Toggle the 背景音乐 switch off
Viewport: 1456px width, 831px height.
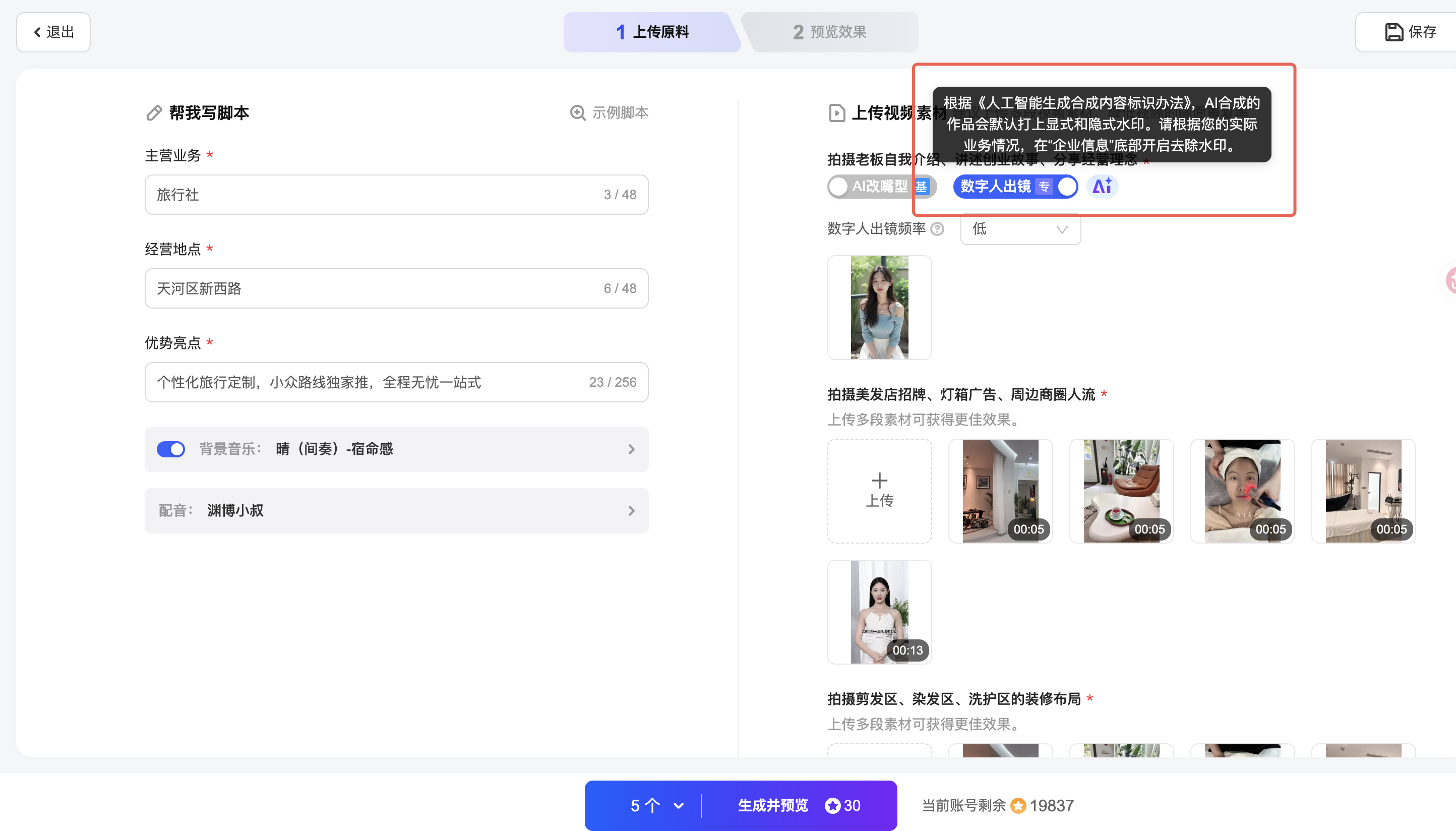point(170,449)
